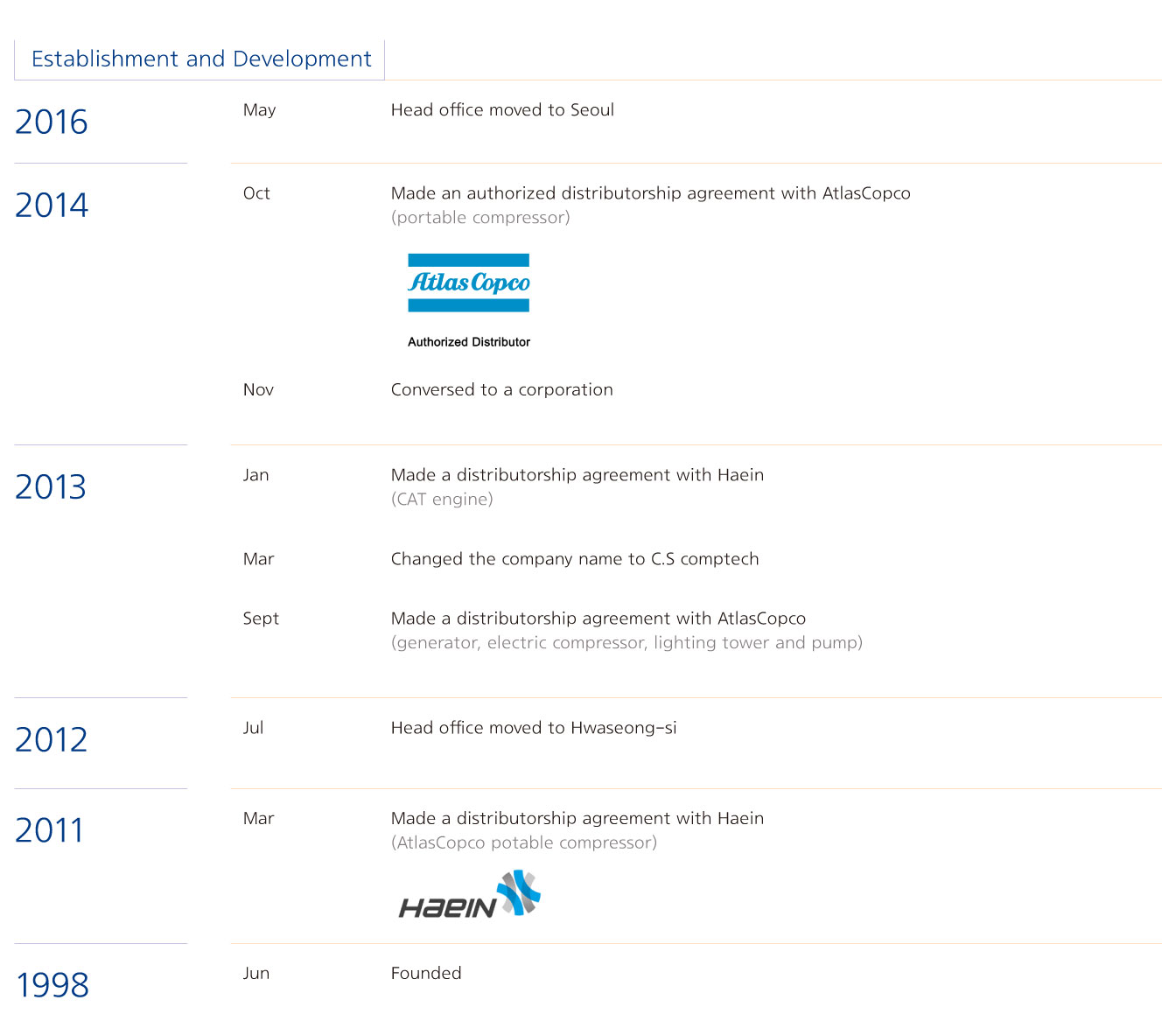Screen dimensions: 1176x1028
Task: Click the May month label
Action: point(260,110)
